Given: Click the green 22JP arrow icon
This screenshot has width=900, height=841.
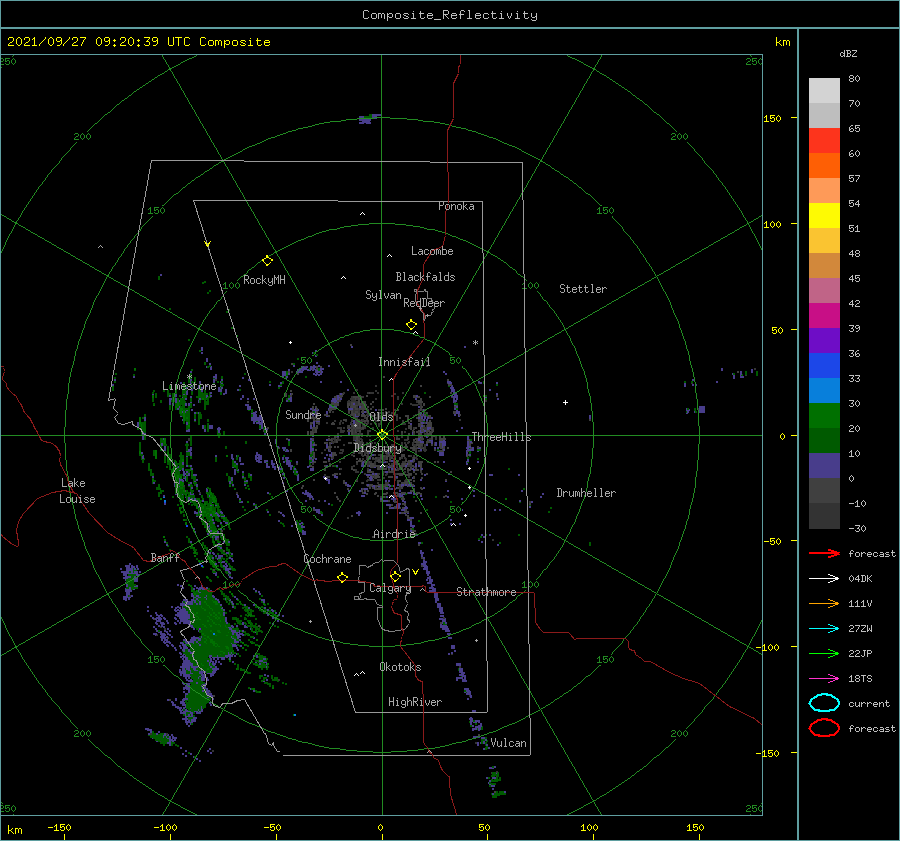Looking at the screenshot, I should tap(824, 653).
